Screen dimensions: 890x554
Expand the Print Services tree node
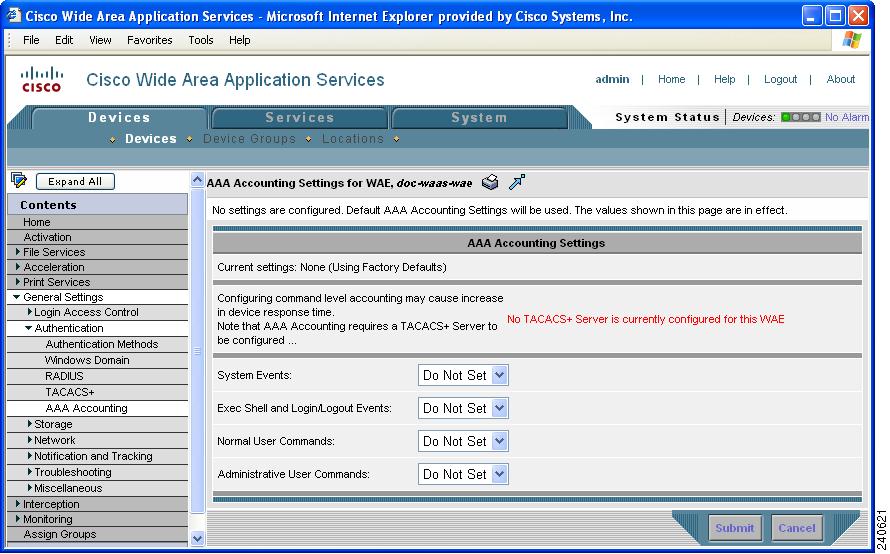[18, 282]
